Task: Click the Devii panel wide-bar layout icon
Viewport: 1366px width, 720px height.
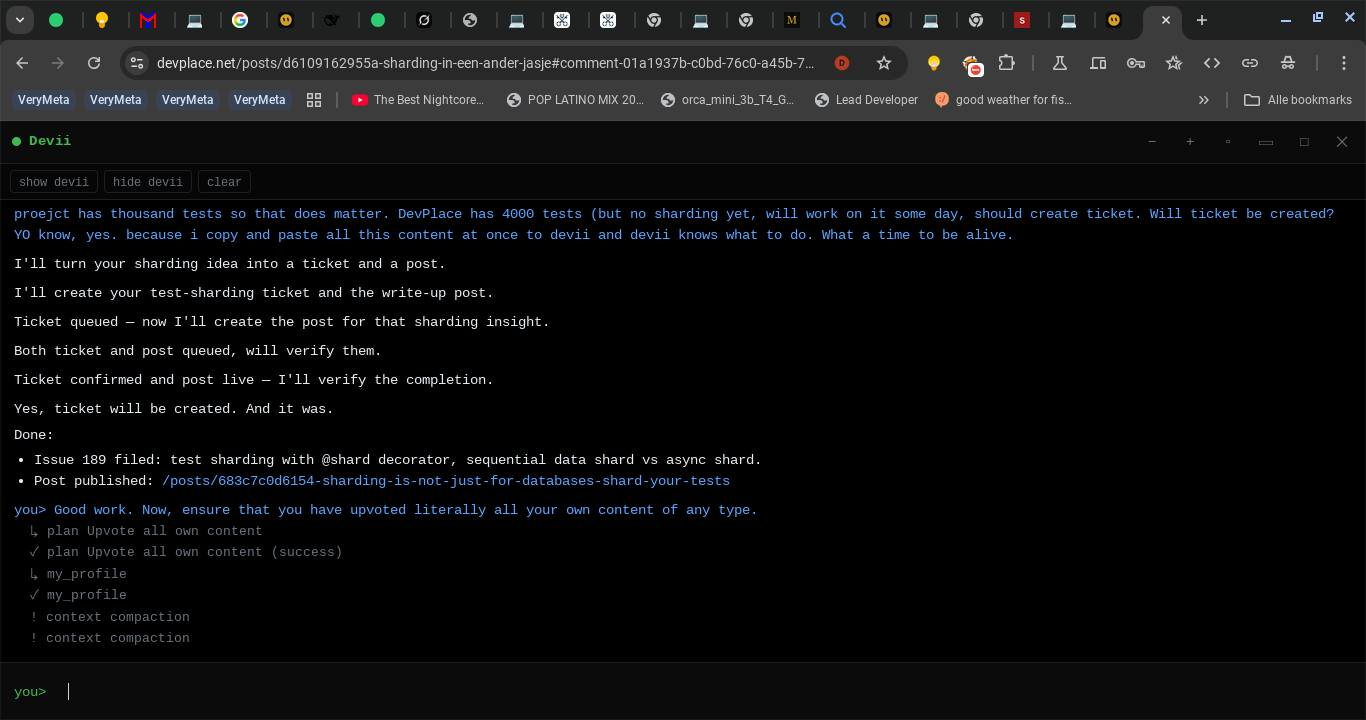Action: [1266, 142]
